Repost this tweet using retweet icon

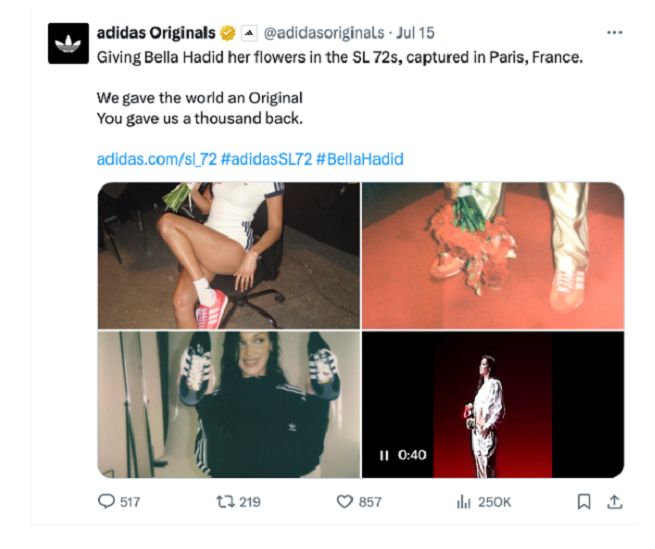click(x=226, y=501)
